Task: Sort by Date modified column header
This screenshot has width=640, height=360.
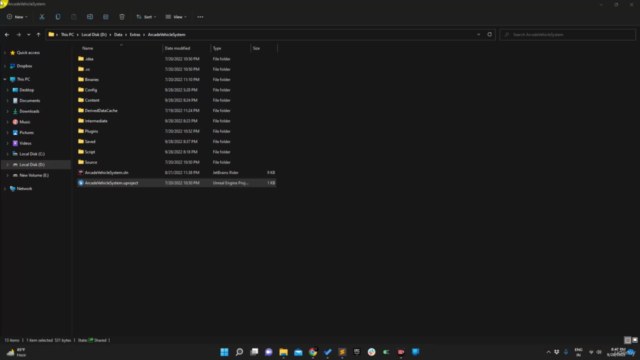Action: click(x=178, y=48)
